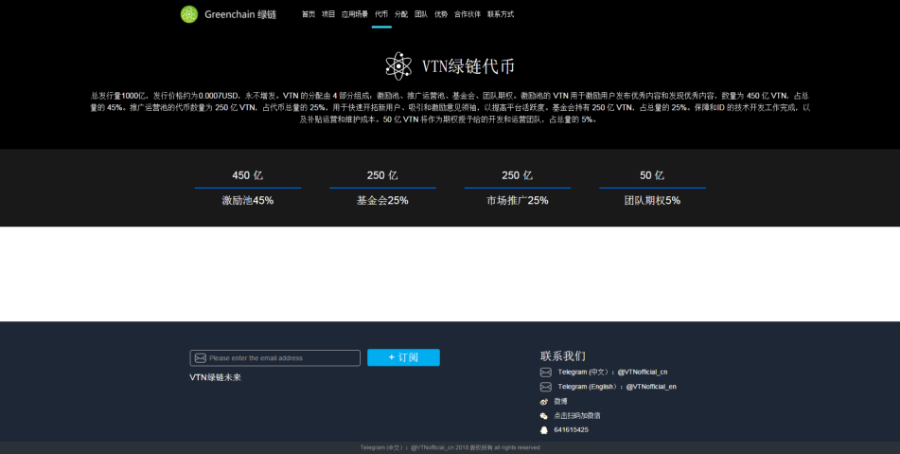Screen dimensions: 900x454
Task: Click the 基金会25% label
Action: pos(382,200)
